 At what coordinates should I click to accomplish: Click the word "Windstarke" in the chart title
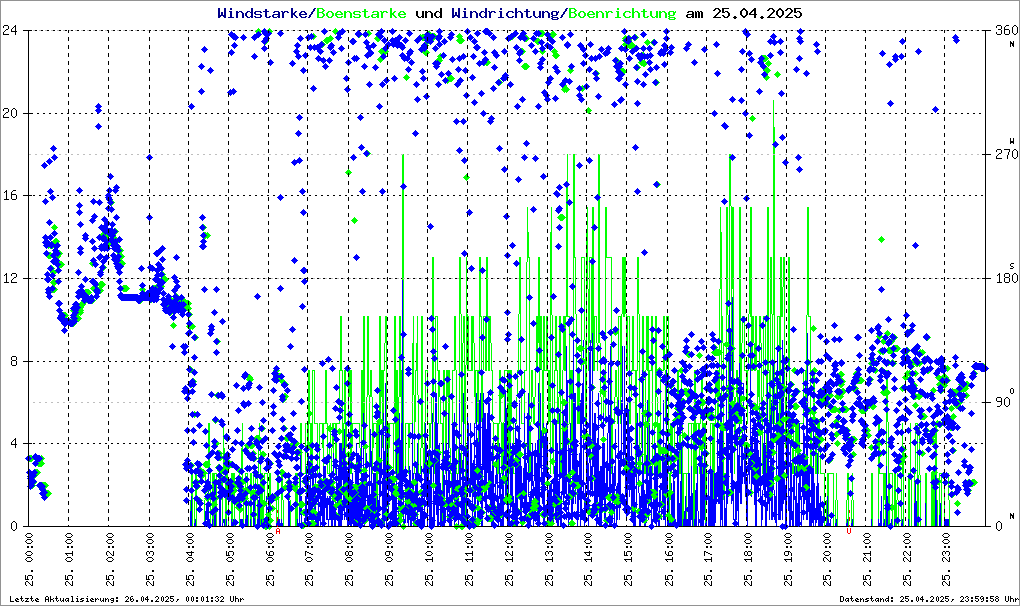(x=263, y=13)
